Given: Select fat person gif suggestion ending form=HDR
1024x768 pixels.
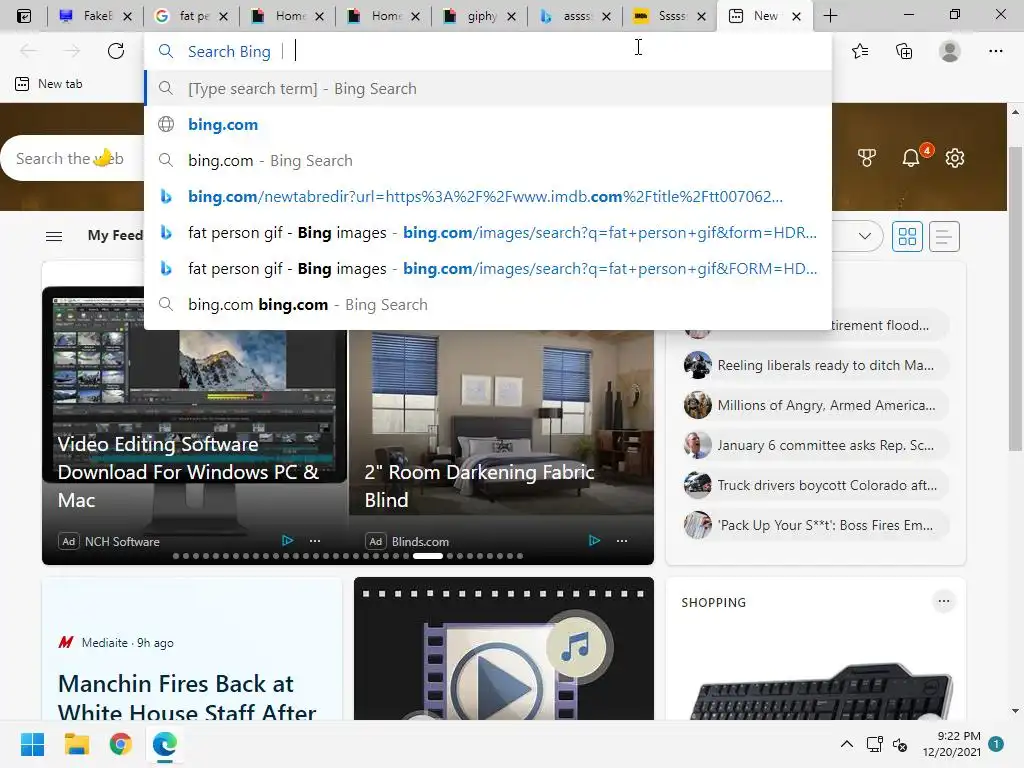Looking at the screenshot, I should pos(488,232).
